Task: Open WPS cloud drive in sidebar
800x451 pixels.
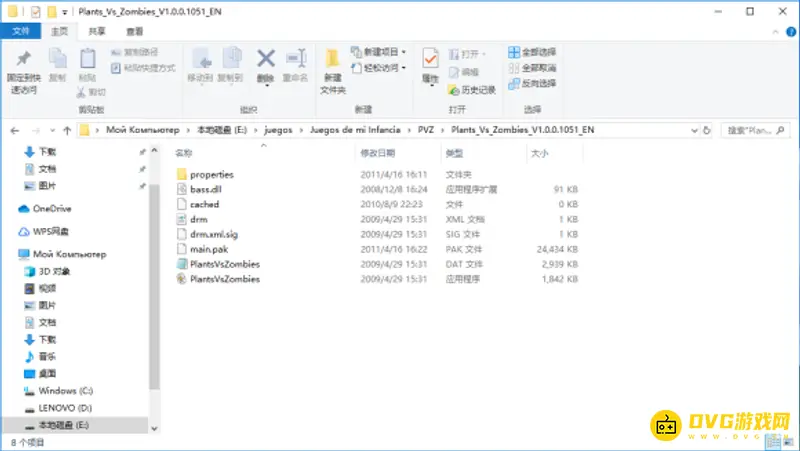Action: pos(44,232)
